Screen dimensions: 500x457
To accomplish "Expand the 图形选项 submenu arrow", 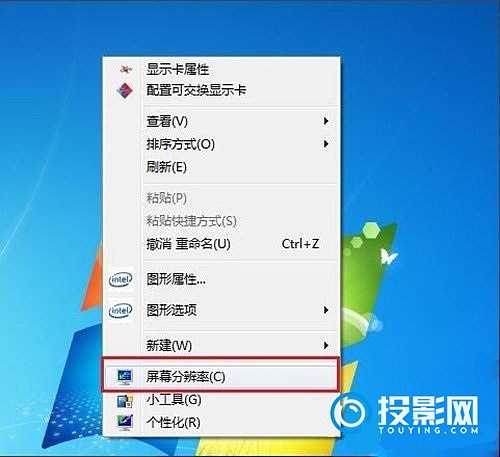I will 326,310.
